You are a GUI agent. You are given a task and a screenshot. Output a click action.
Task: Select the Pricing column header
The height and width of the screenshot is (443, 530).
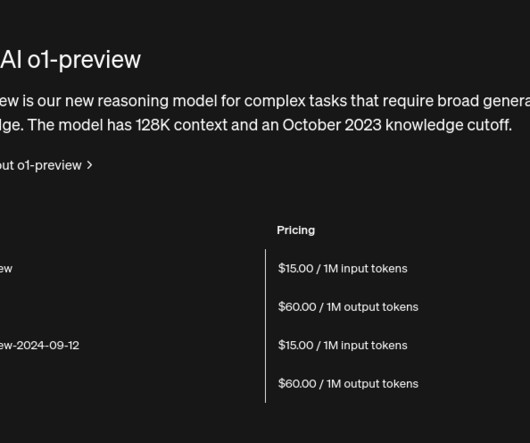pyautogui.click(x=296, y=230)
